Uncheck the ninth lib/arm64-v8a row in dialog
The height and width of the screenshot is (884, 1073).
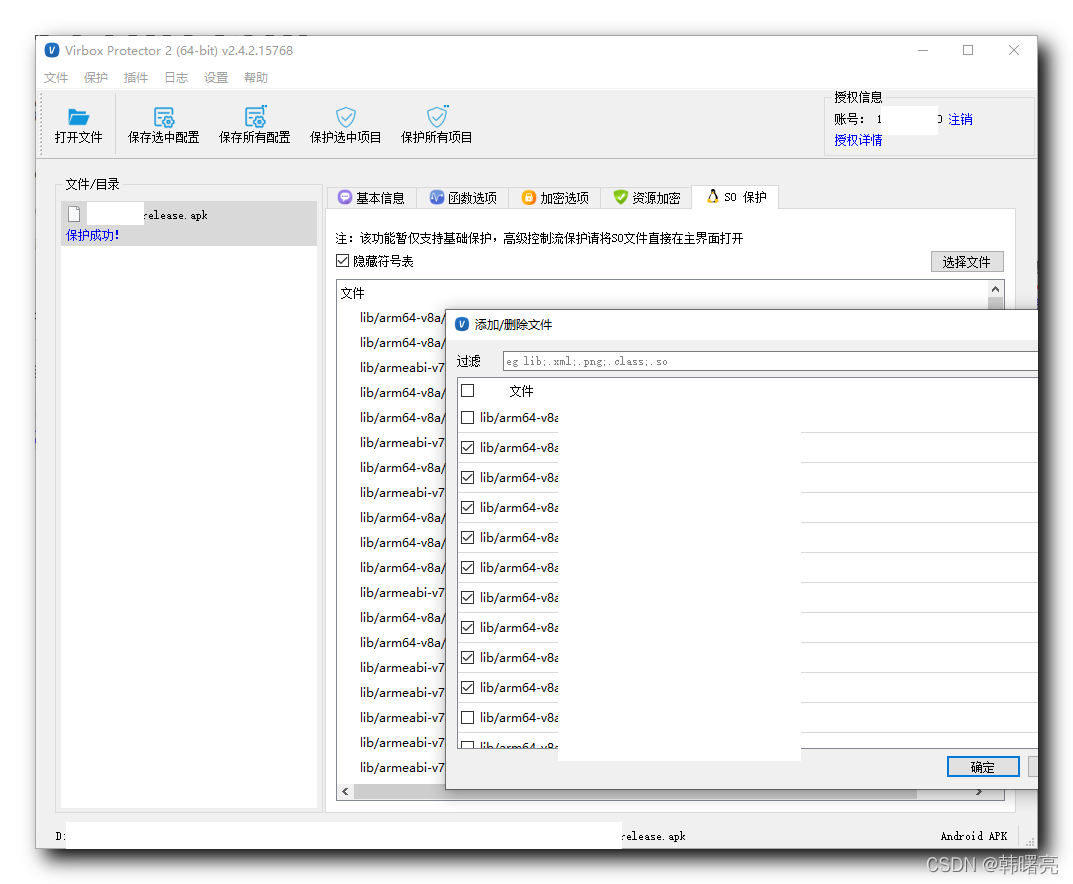pyautogui.click(x=468, y=658)
